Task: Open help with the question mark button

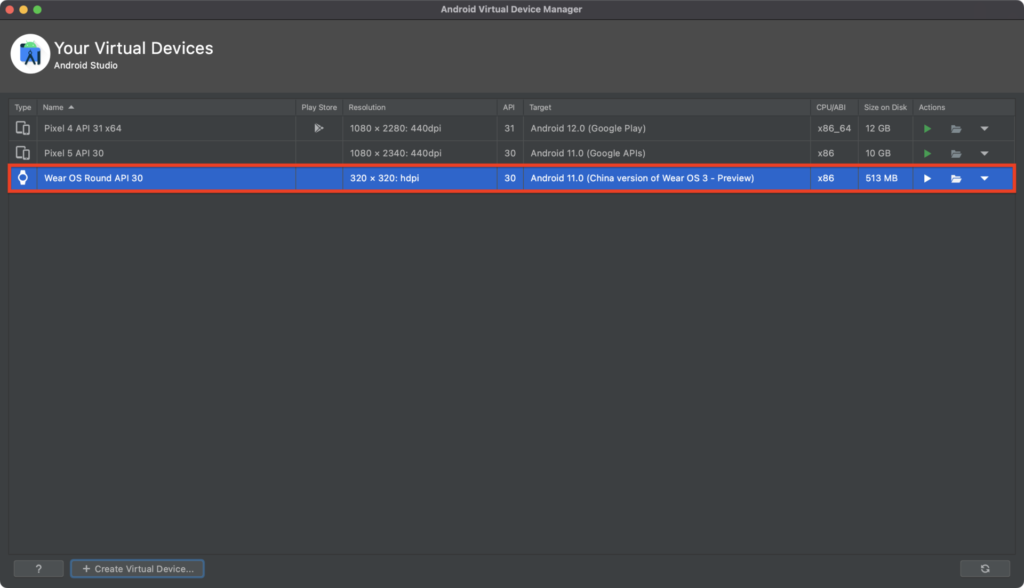Action: [x=39, y=568]
